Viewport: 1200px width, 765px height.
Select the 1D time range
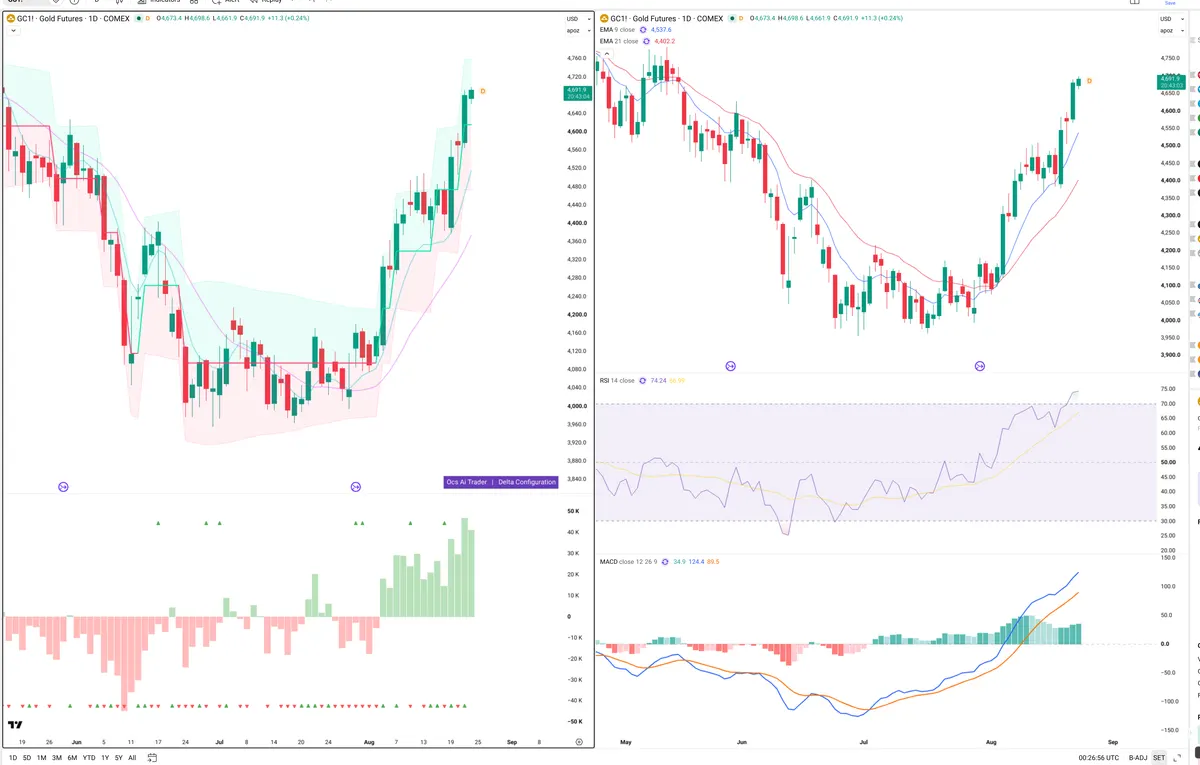click(12, 758)
